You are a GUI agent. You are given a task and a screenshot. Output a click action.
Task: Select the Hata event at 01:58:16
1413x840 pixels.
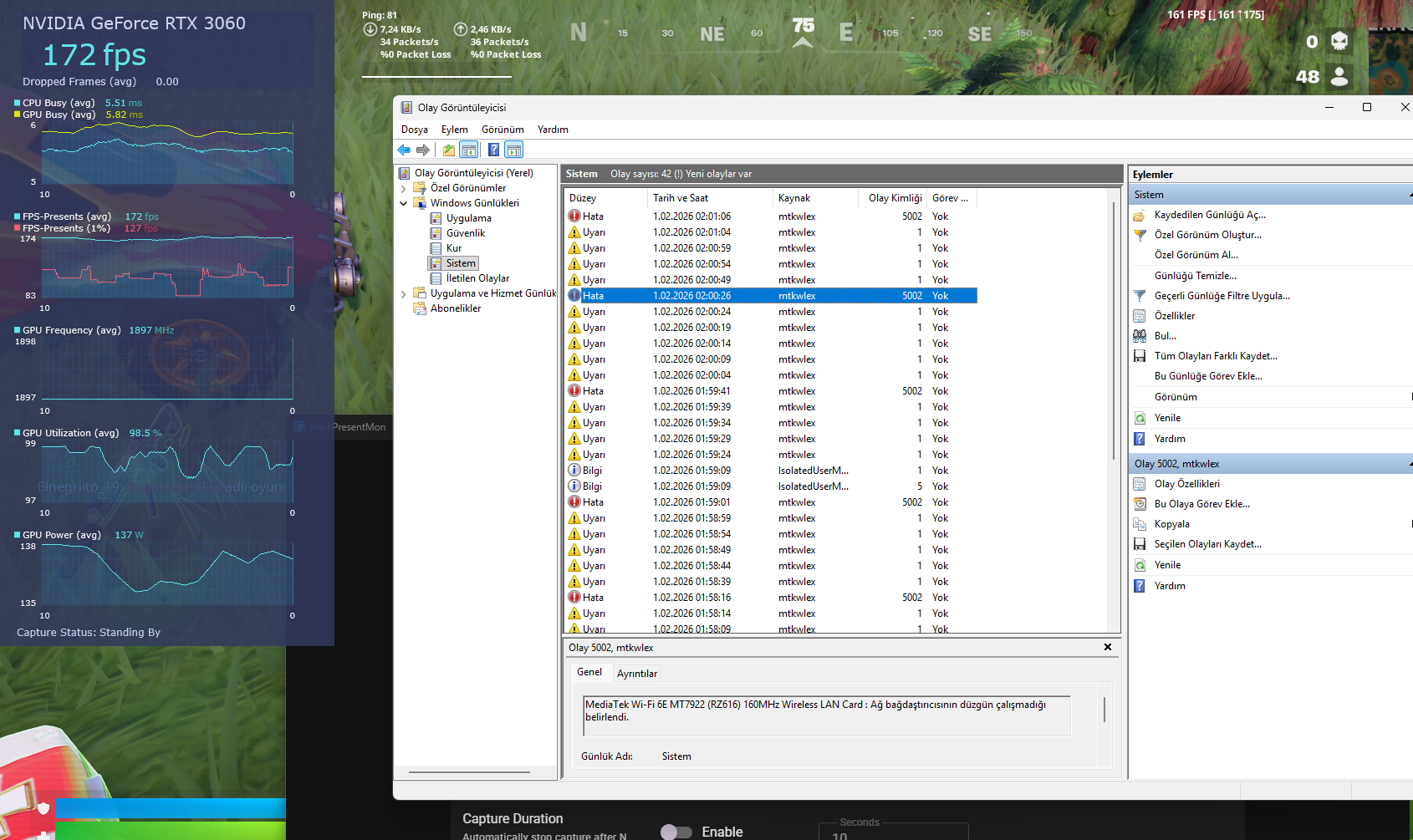coord(771,598)
